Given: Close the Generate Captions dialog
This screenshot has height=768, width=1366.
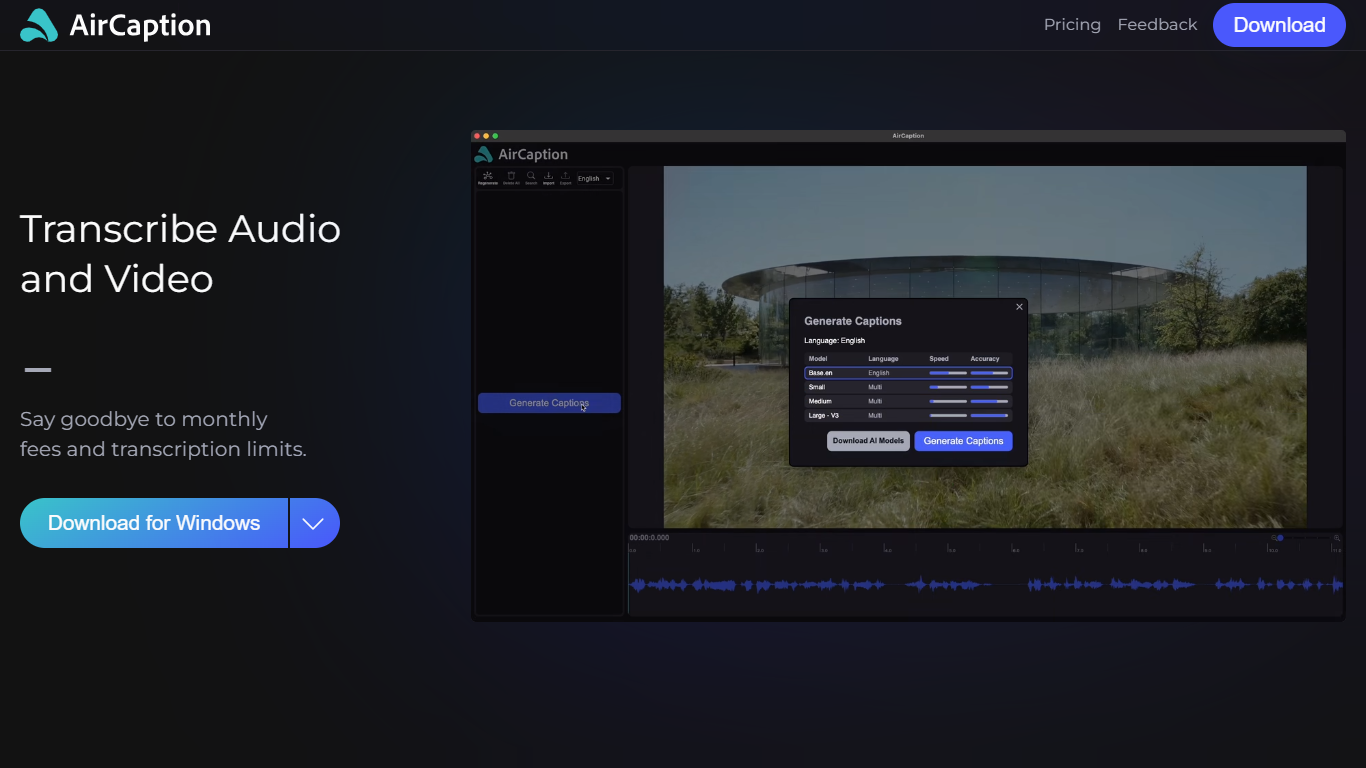Looking at the screenshot, I should pos(1019,307).
